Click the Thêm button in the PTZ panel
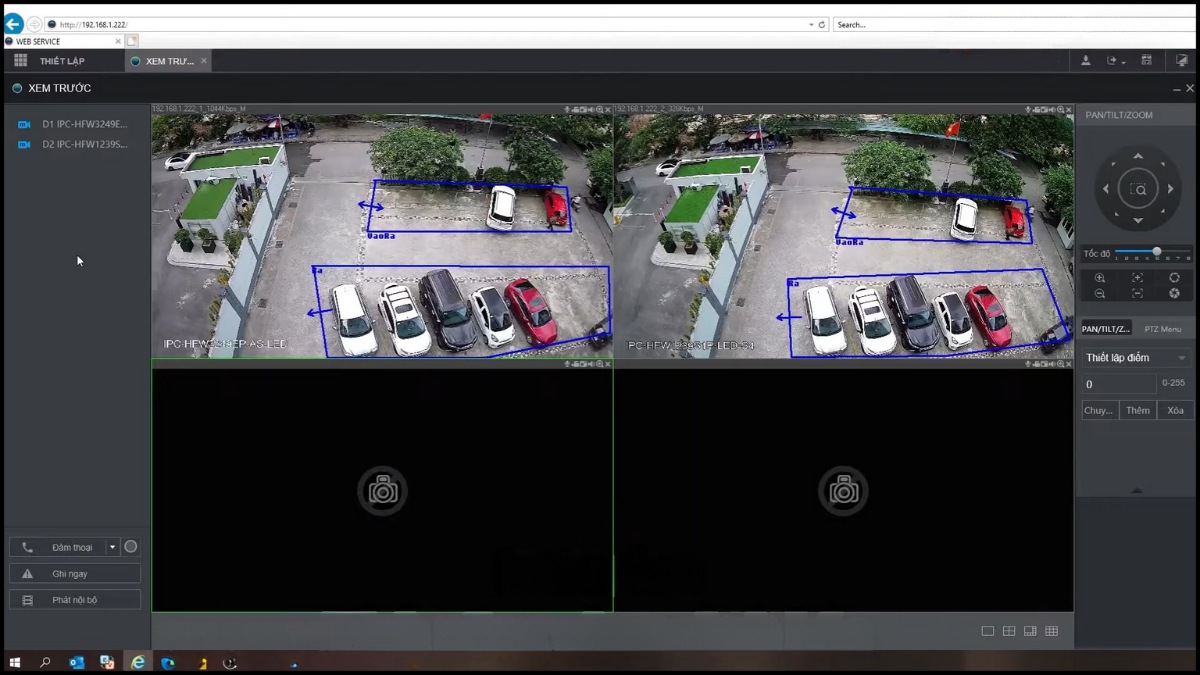Viewport: 1200px width, 675px height. [x=1137, y=410]
